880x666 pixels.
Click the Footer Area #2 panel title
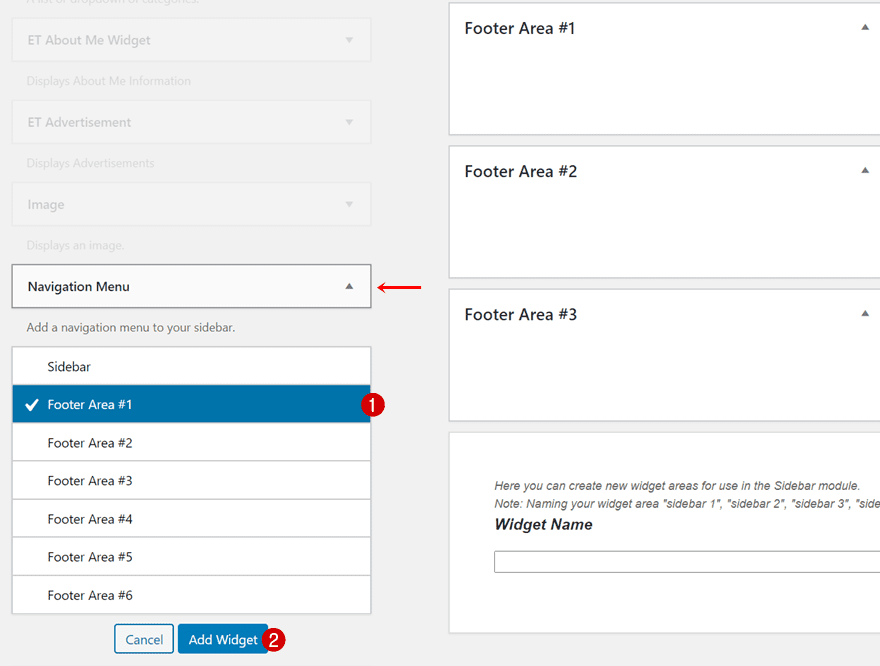pos(520,171)
